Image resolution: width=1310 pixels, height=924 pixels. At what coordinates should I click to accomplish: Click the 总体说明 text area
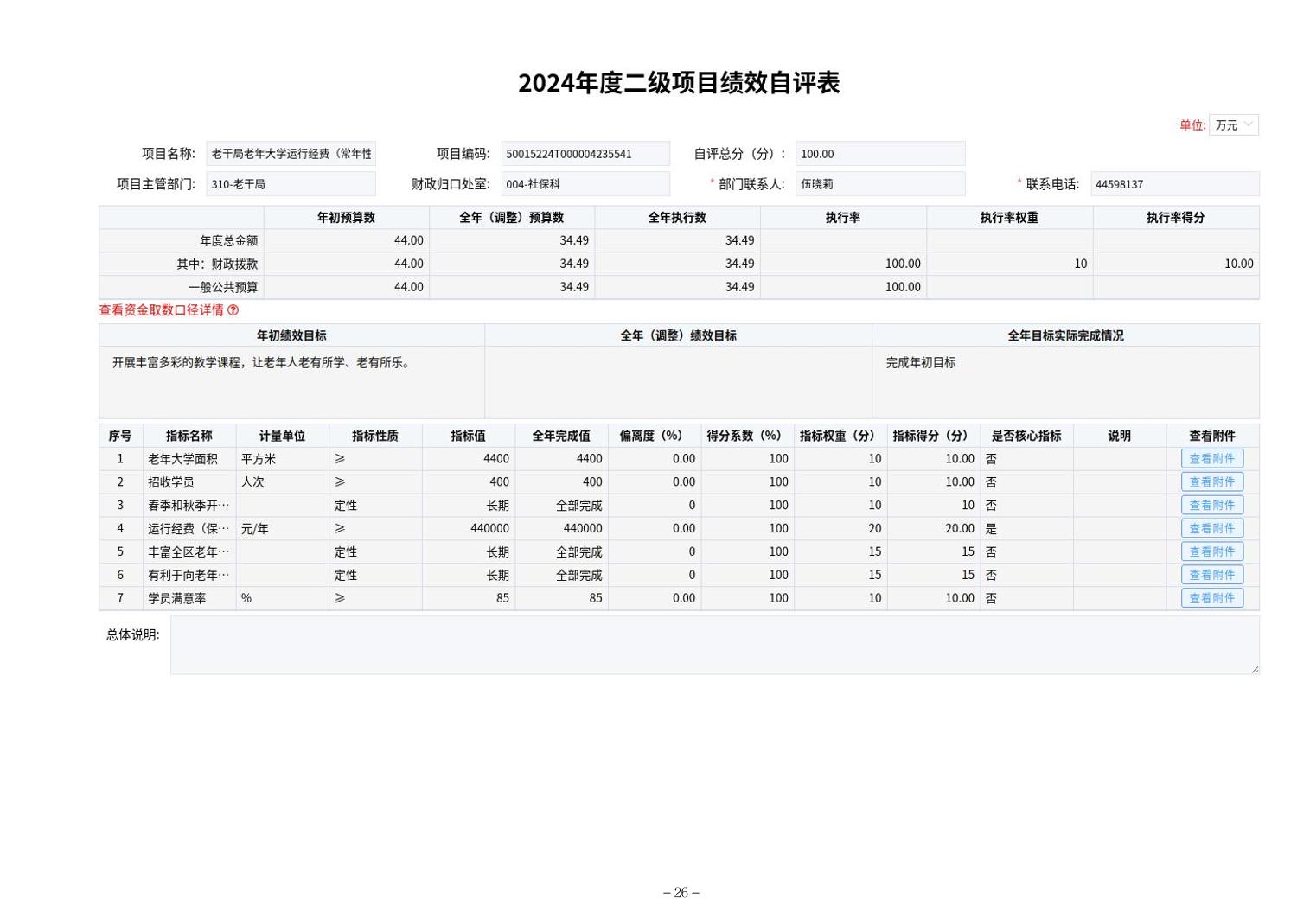pos(714,646)
